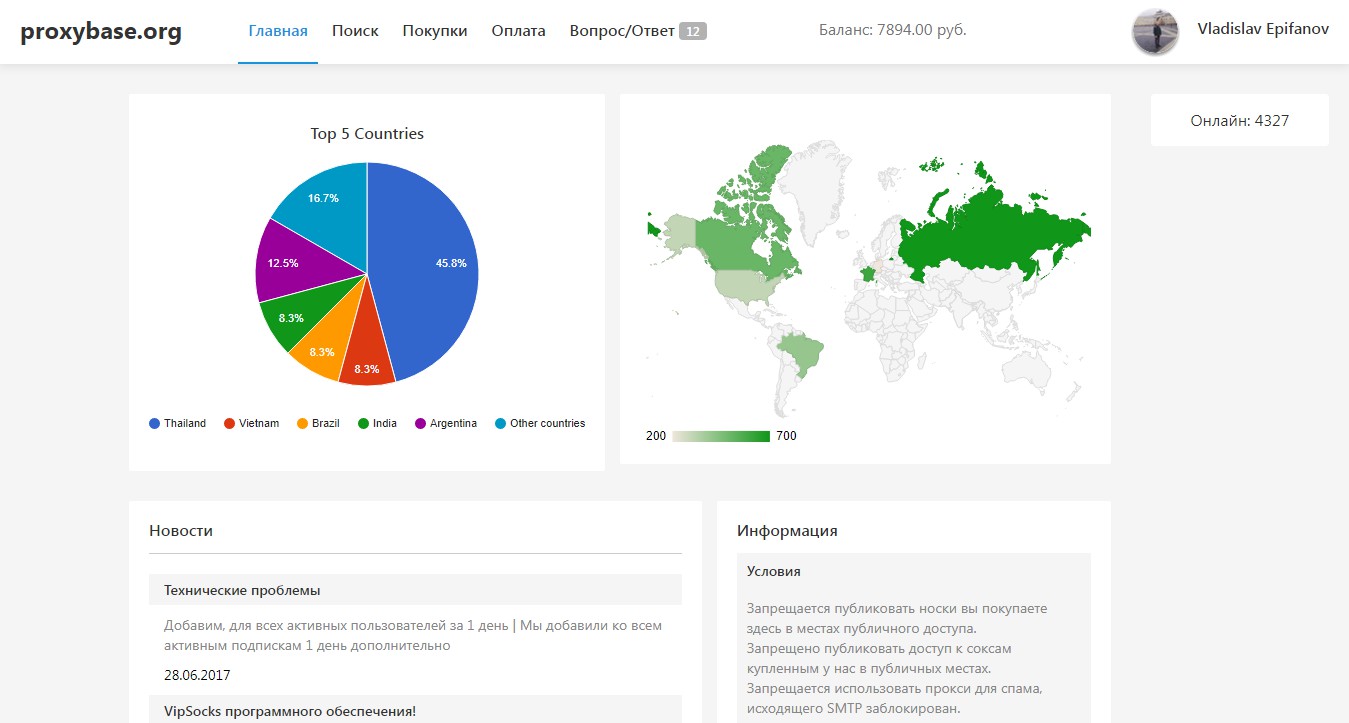
Task: Open the Покупки section
Action: coord(435,31)
